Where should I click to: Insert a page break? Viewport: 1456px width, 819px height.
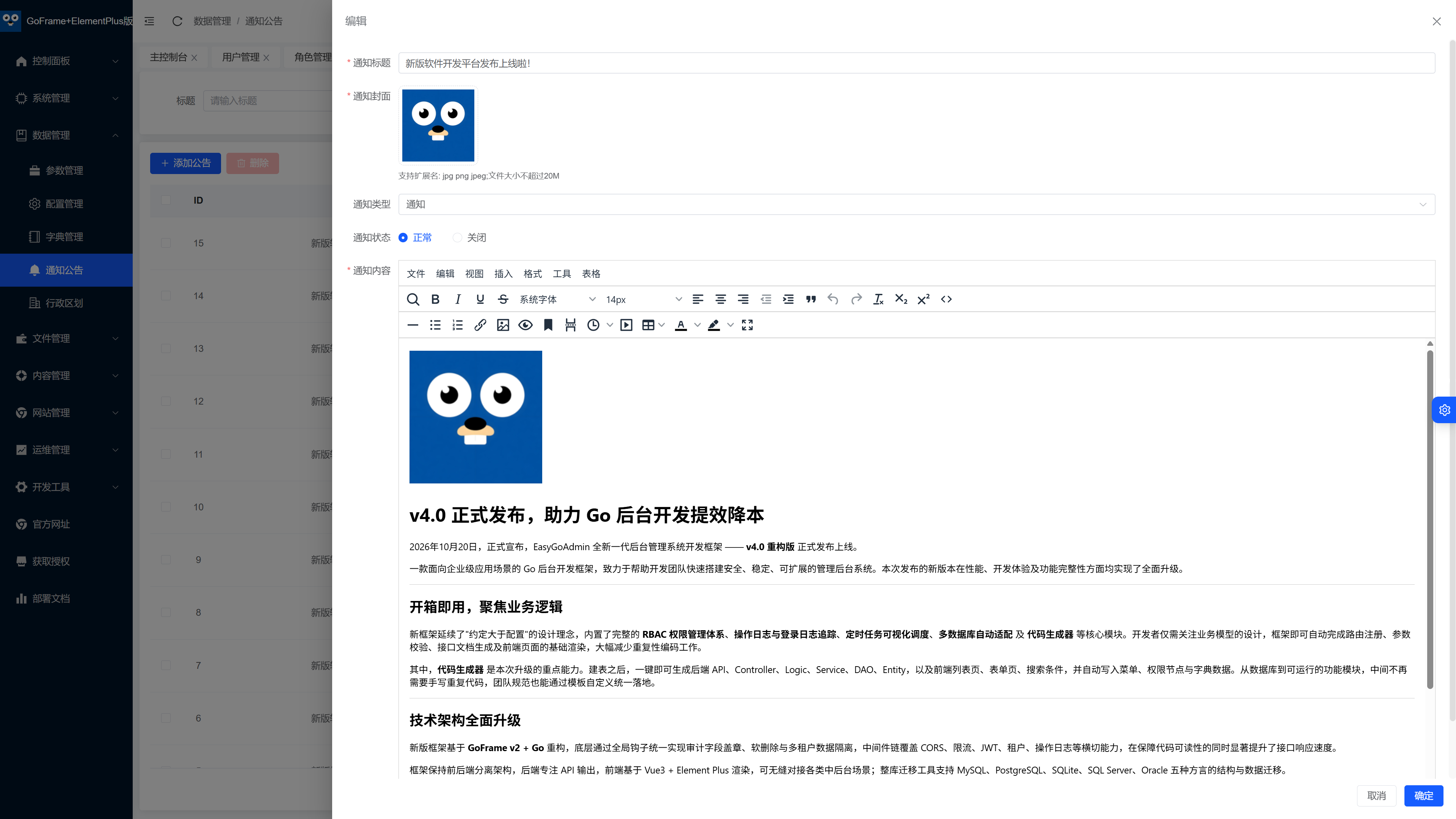tap(571, 325)
